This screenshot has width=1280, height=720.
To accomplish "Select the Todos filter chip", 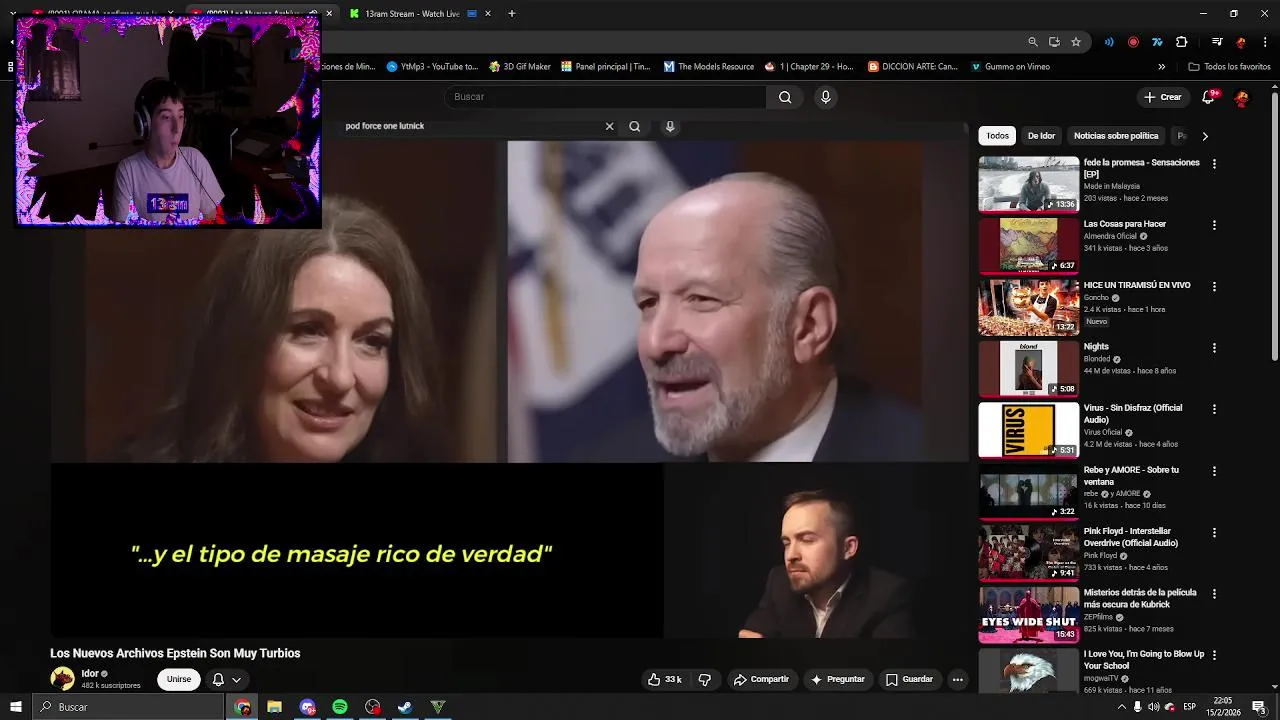I will click(x=998, y=135).
